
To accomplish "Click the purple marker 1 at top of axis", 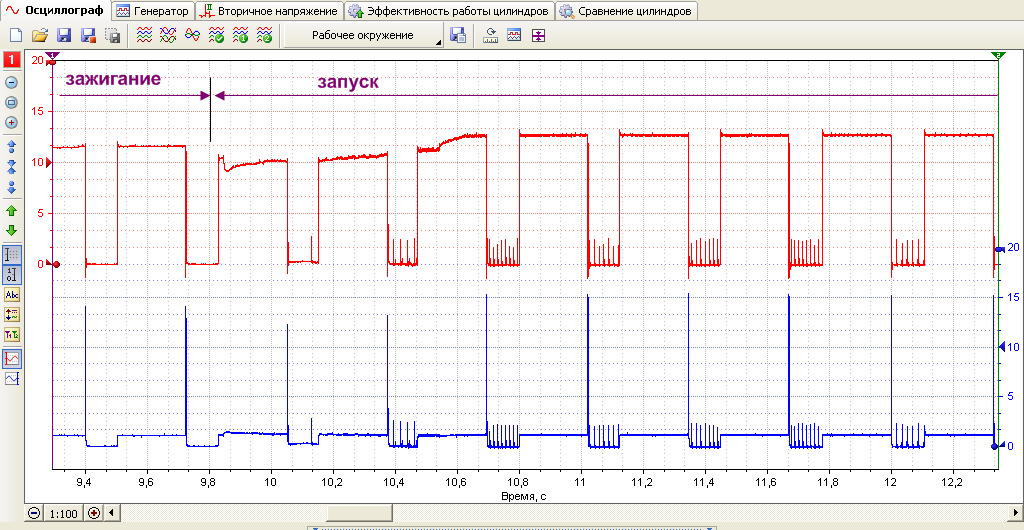I will coord(53,56).
